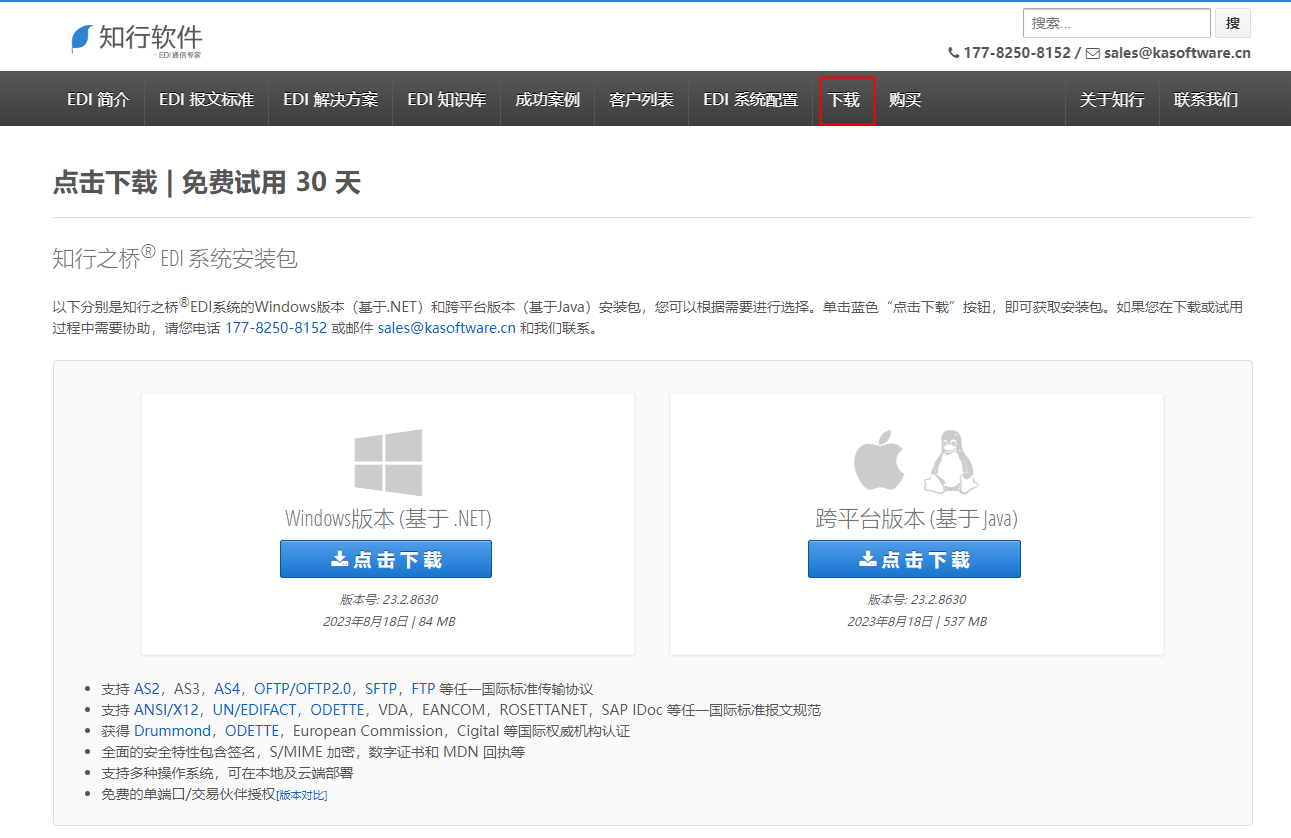
Task: Open the EDI 解决方案 menu
Action: coord(330,99)
